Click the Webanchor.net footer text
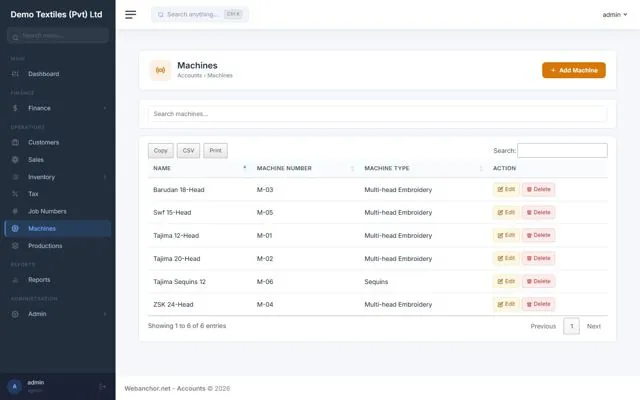This screenshot has width=640, height=400. (x=177, y=389)
